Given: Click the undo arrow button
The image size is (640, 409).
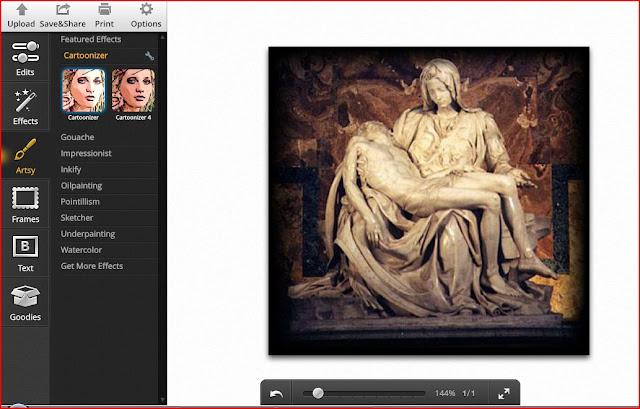Looking at the screenshot, I should (x=276, y=393).
